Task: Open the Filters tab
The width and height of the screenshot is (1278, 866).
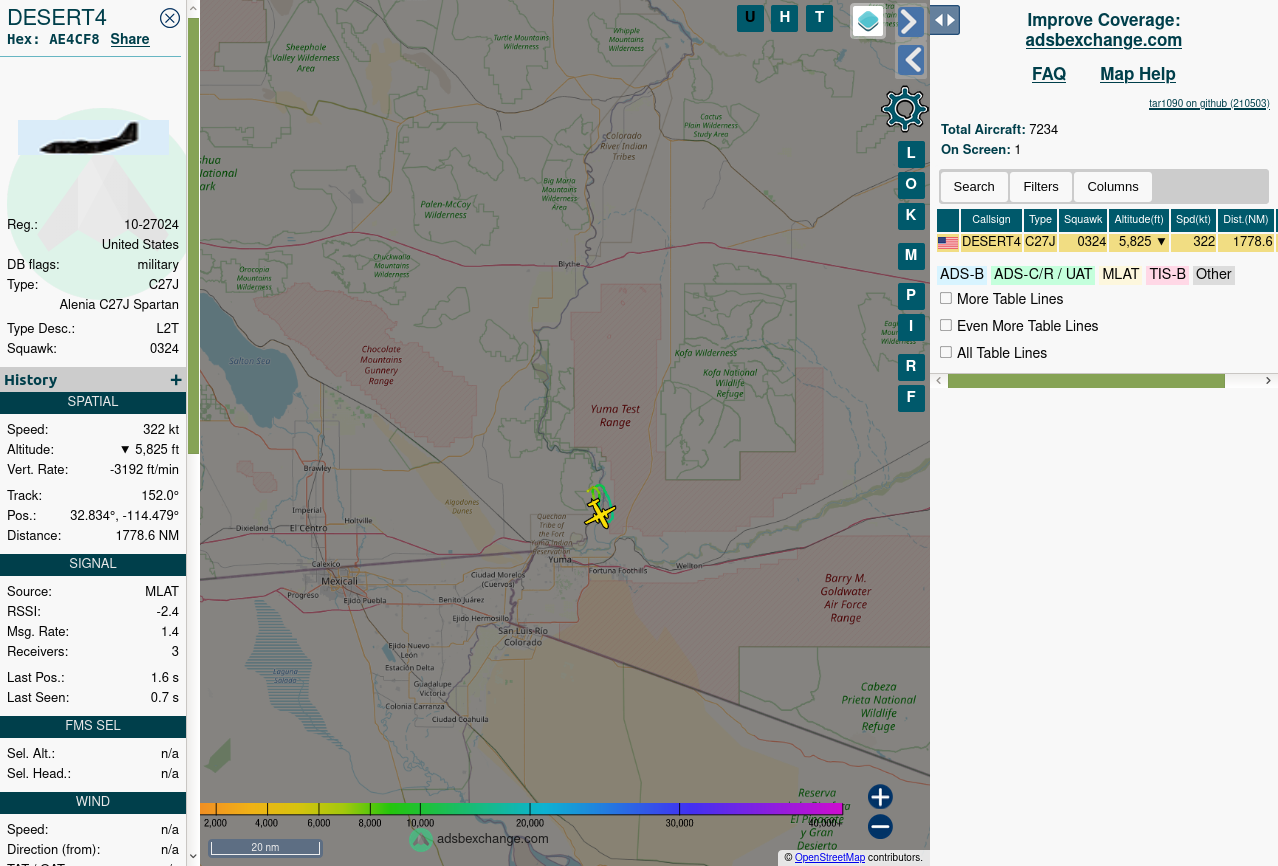Action: 1041,187
